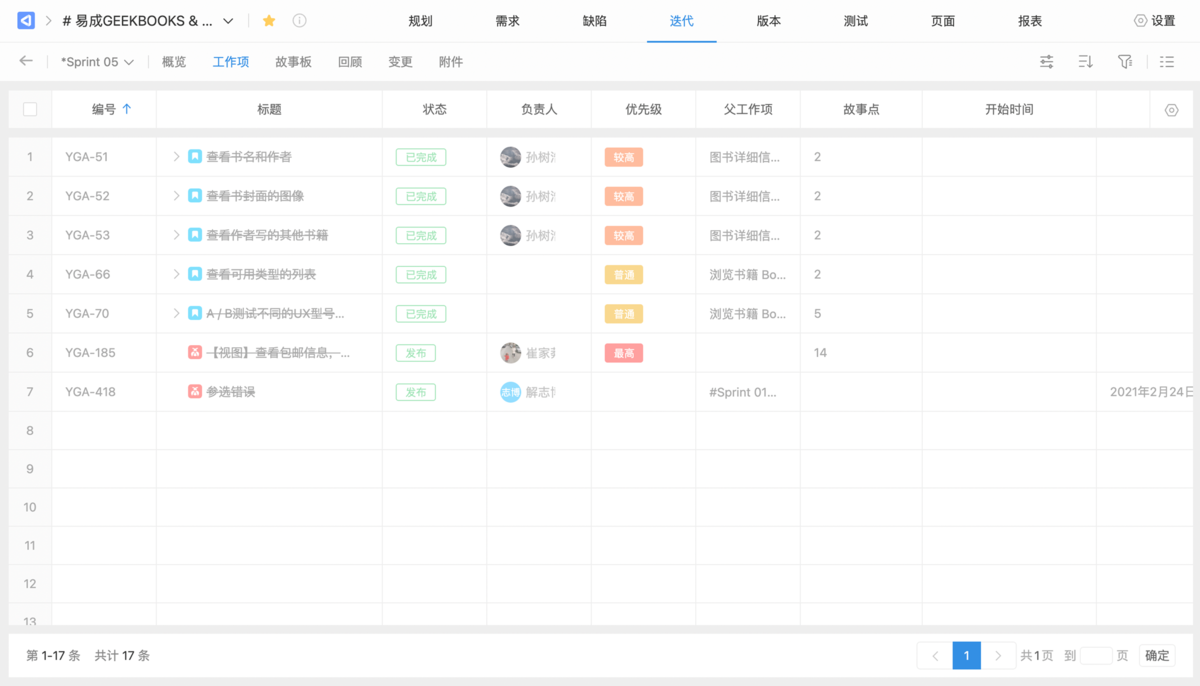
Task: Click the red 最高 priority tag
Action: 623,353
